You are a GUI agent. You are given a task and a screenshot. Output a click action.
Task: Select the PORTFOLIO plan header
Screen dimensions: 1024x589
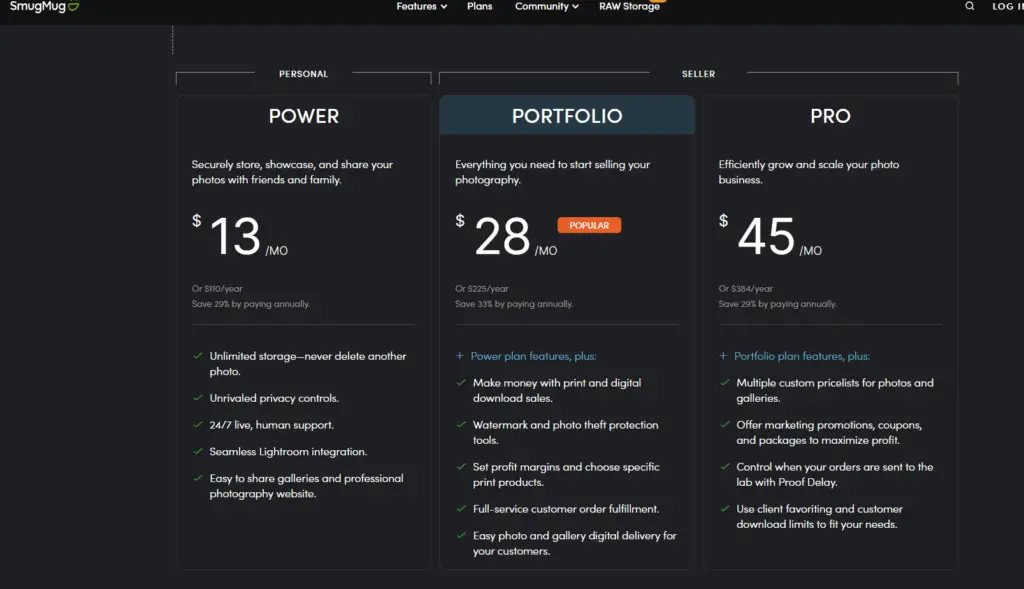(x=567, y=116)
